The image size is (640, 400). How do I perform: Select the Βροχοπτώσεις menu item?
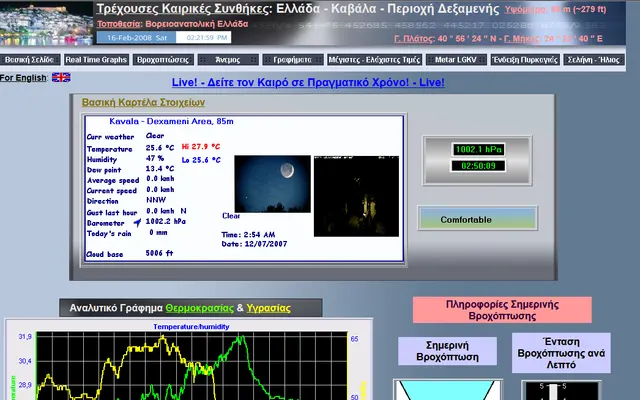coord(163,60)
